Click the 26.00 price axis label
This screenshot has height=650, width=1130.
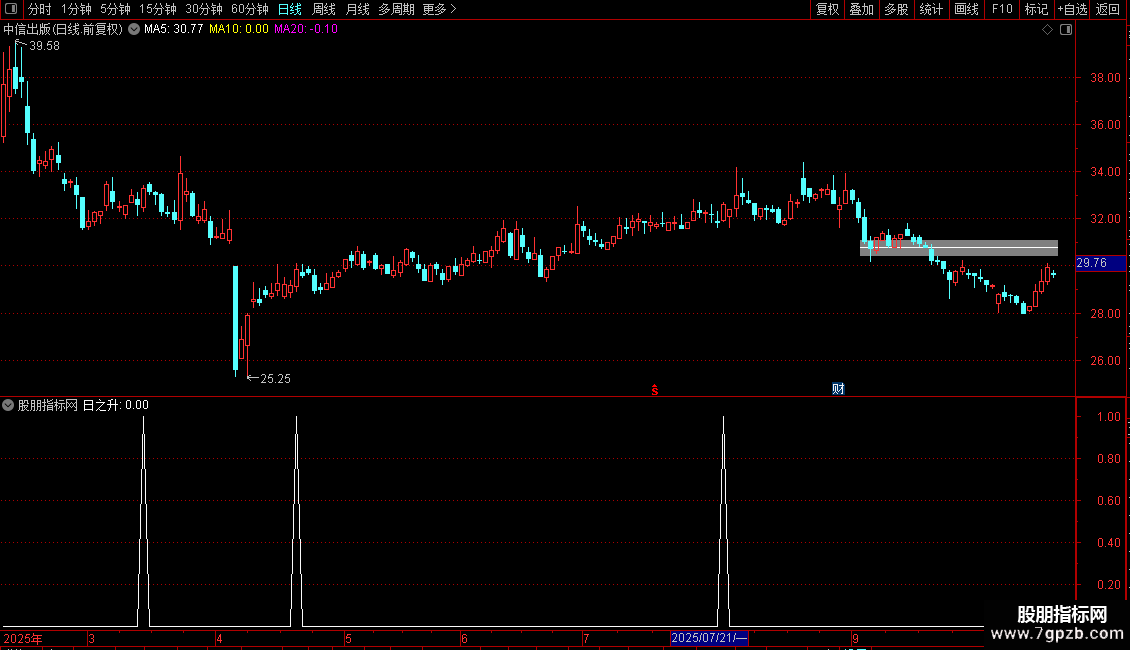[1105, 361]
